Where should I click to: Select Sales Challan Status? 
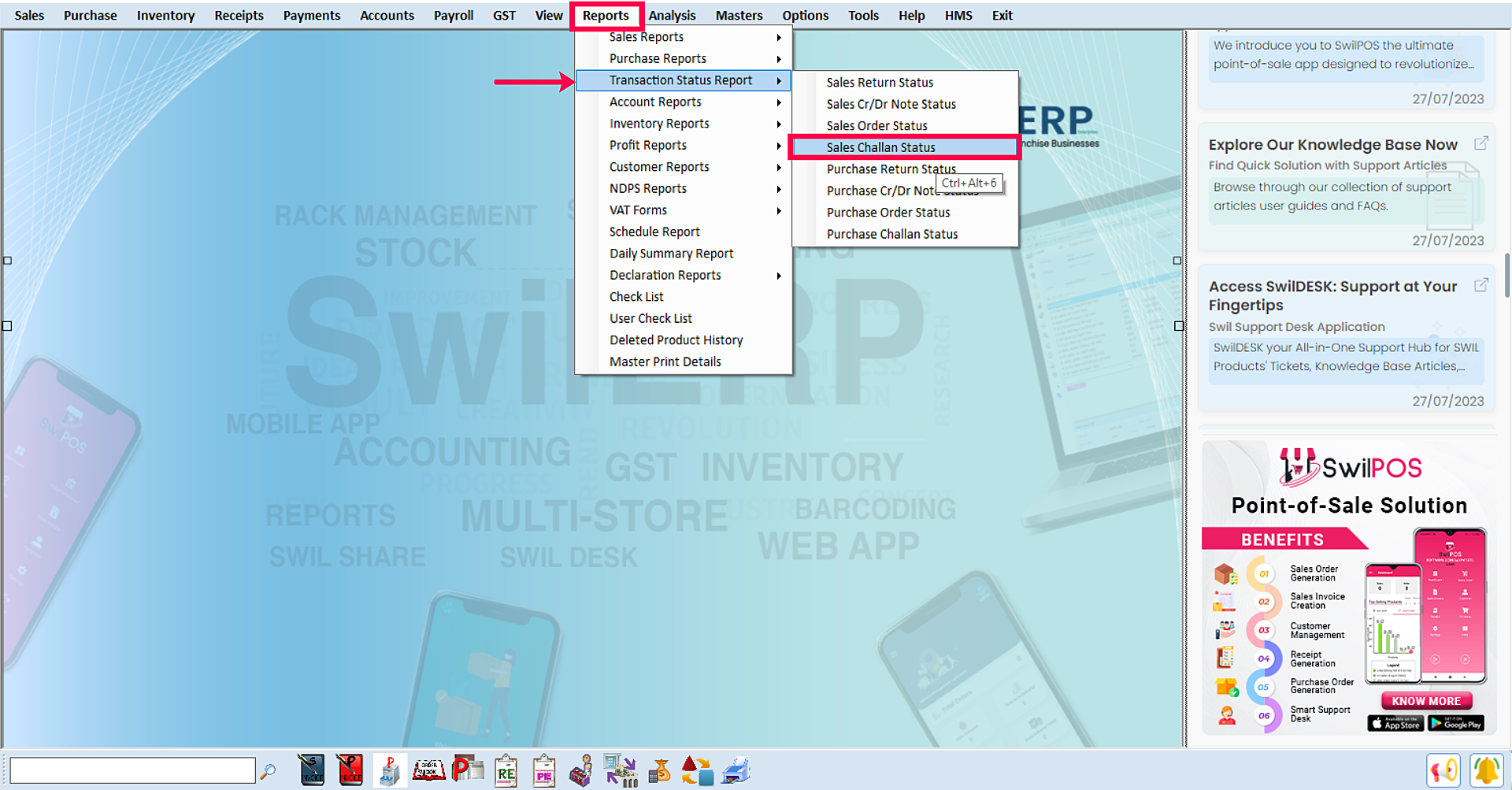905,147
